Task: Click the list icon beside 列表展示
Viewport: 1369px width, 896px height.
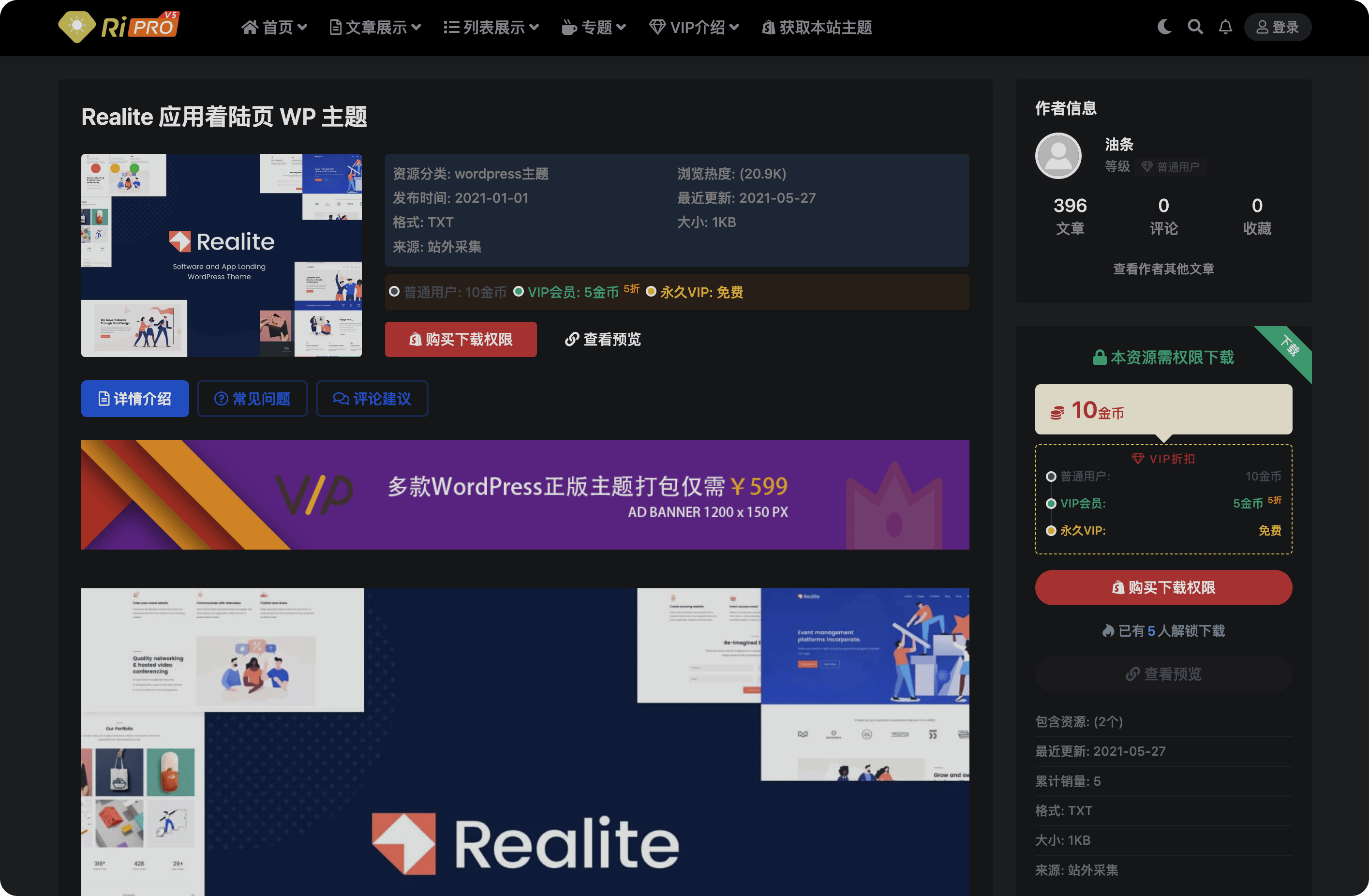Action: pos(451,27)
